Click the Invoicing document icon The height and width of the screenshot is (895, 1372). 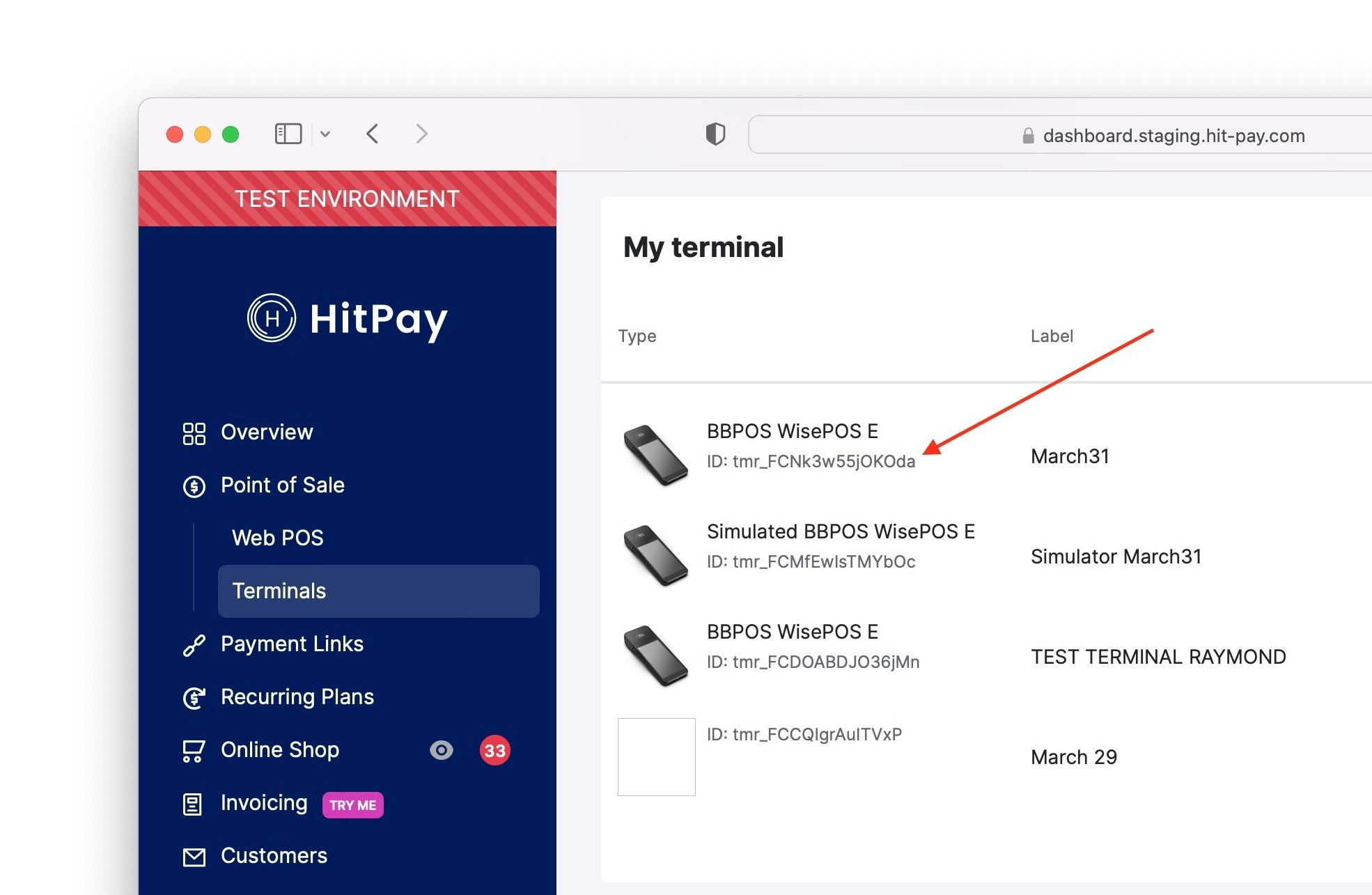click(x=192, y=804)
